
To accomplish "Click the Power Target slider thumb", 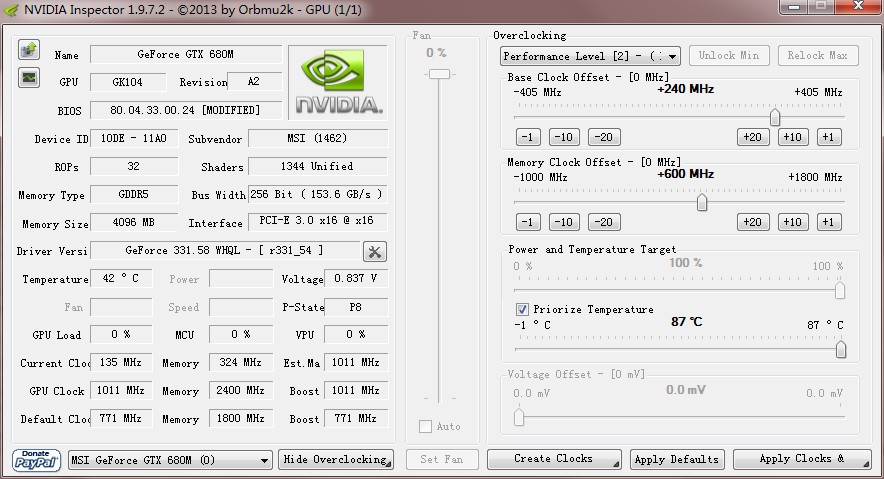I will coord(840,291).
